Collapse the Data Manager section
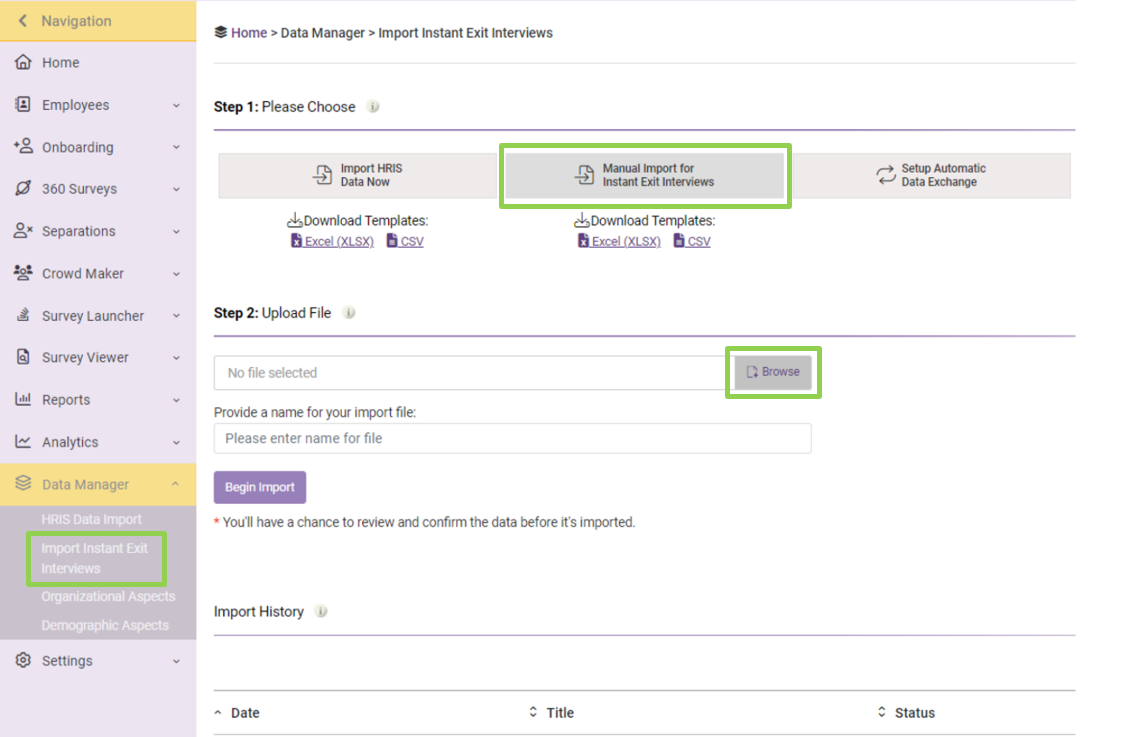This screenshot has width=1146, height=737. (x=176, y=484)
